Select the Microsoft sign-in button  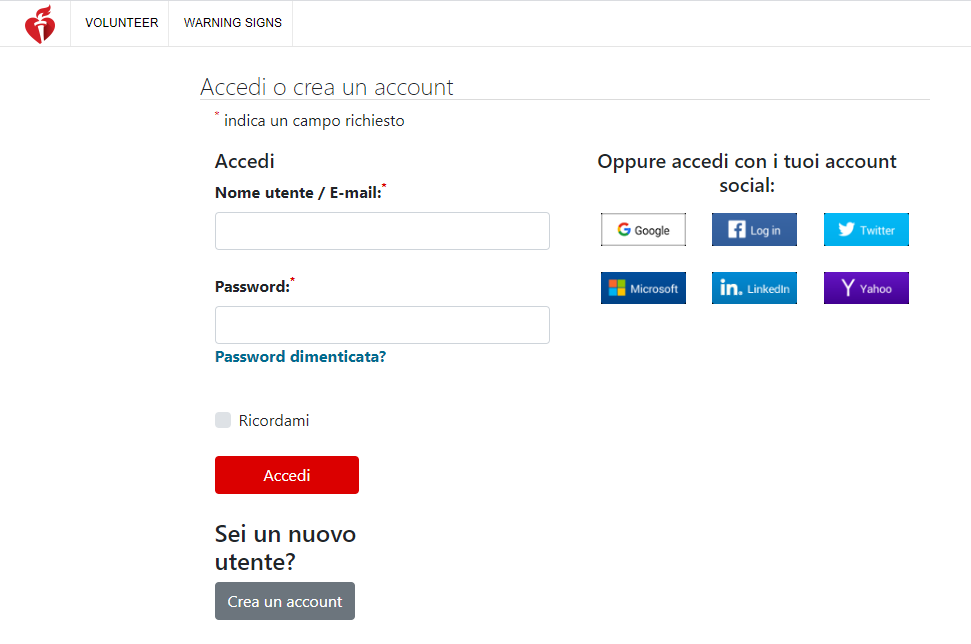(643, 288)
